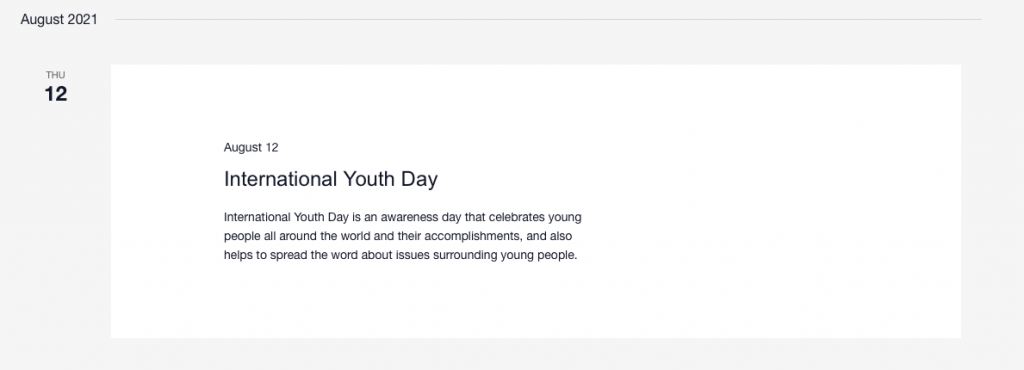The height and width of the screenshot is (370, 1024).
Task: Select the August 2021 month heading
Action: (x=59, y=20)
